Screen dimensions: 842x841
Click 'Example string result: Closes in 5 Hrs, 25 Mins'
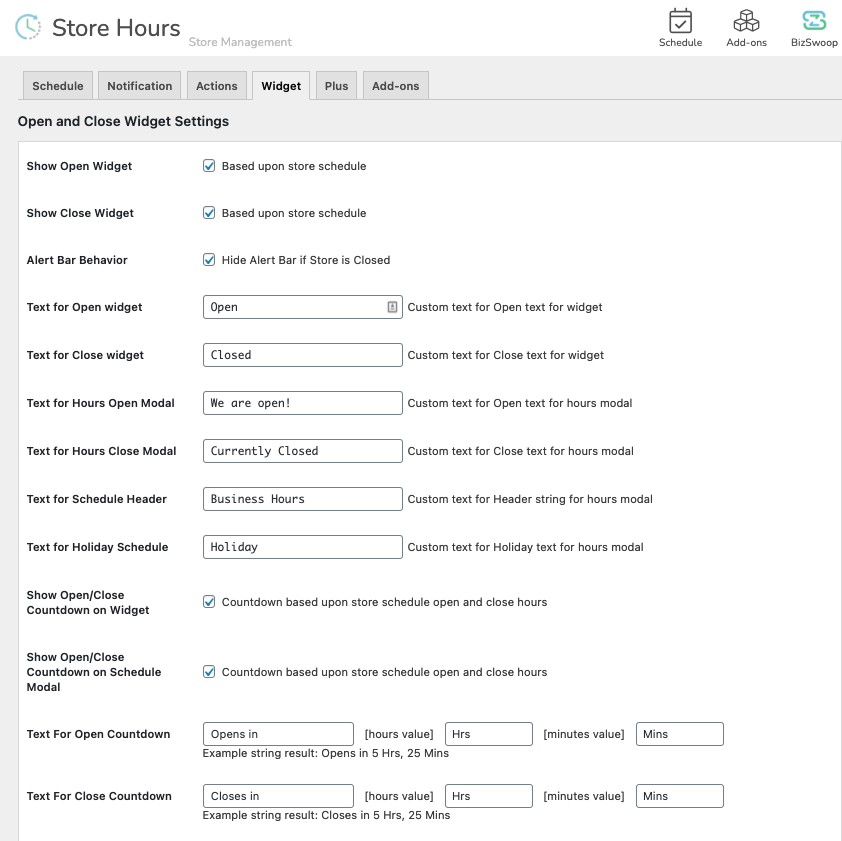326,815
